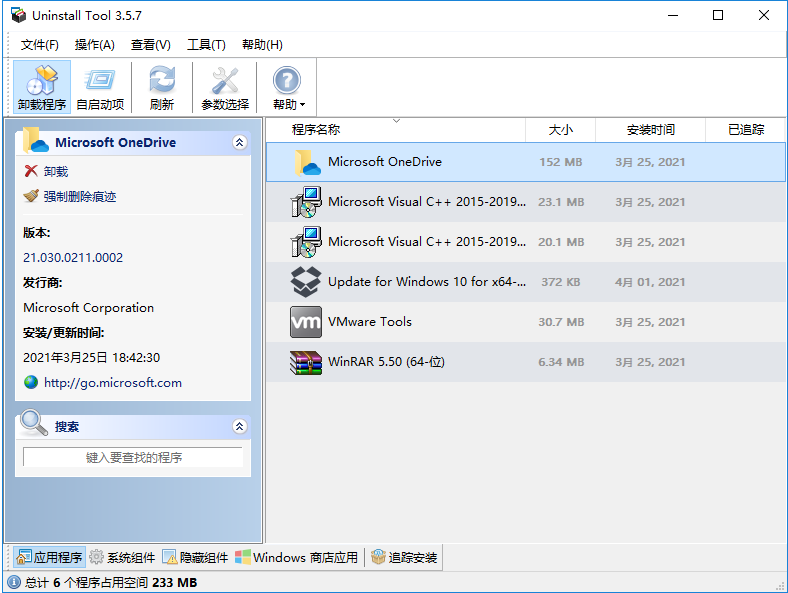Click the Update for Windows 10 icon
This screenshot has width=788, height=593.
306,282
